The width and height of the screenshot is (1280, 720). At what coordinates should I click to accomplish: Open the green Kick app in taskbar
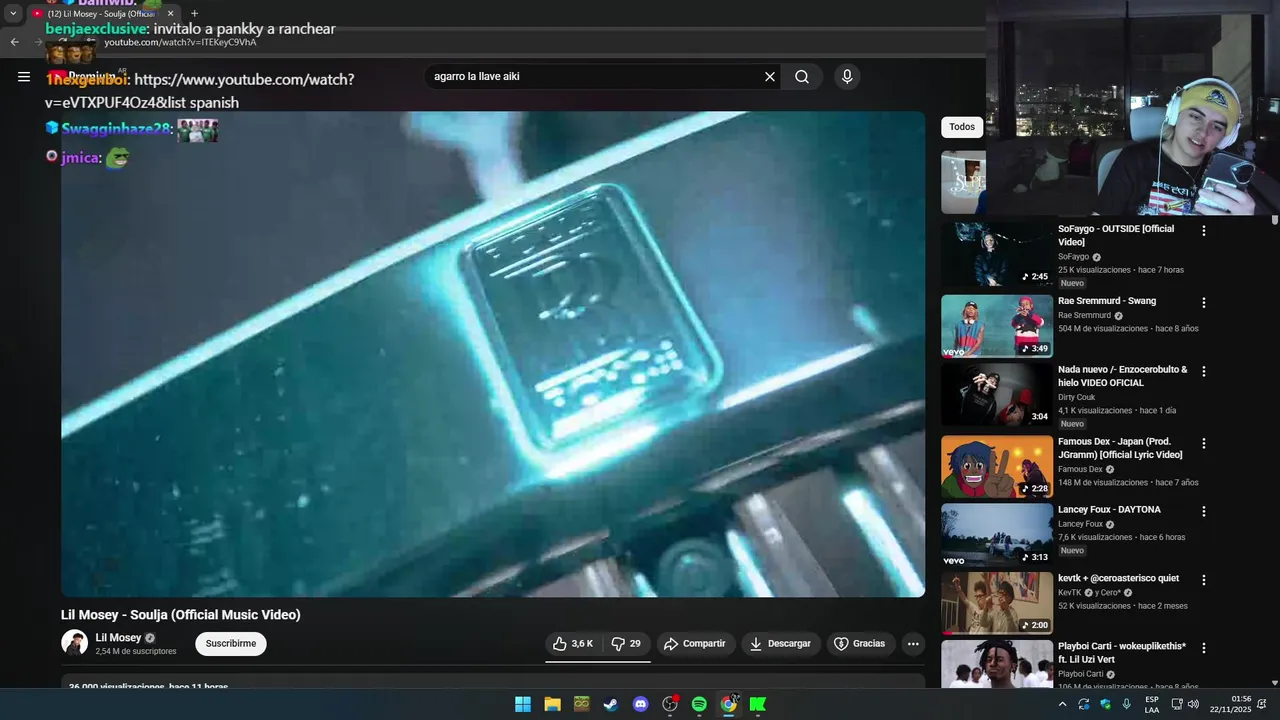pyautogui.click(x=758, y=704)
